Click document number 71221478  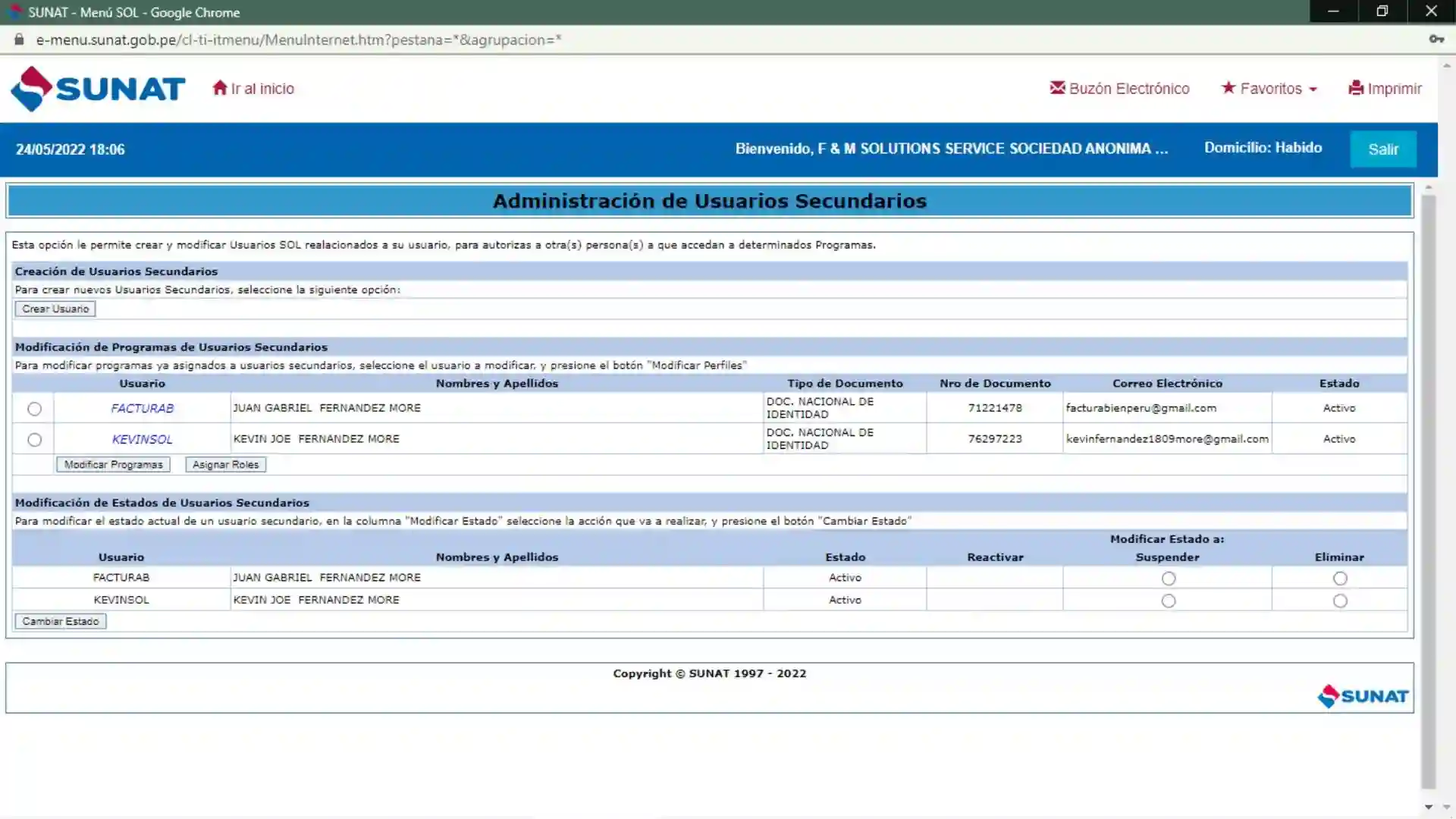coord(994,408)
